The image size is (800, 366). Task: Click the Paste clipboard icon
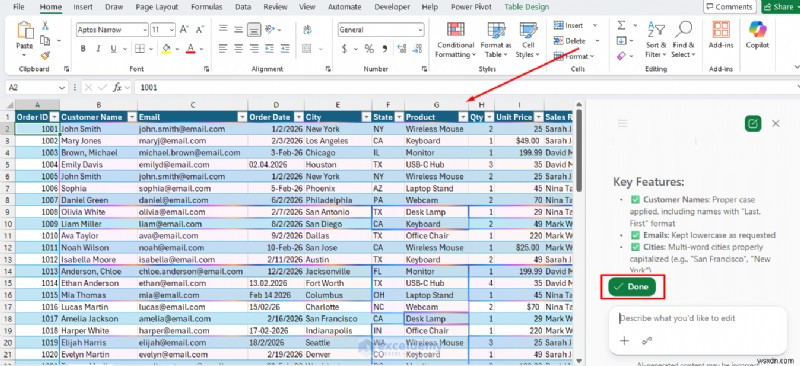click(x=24, y=30)
